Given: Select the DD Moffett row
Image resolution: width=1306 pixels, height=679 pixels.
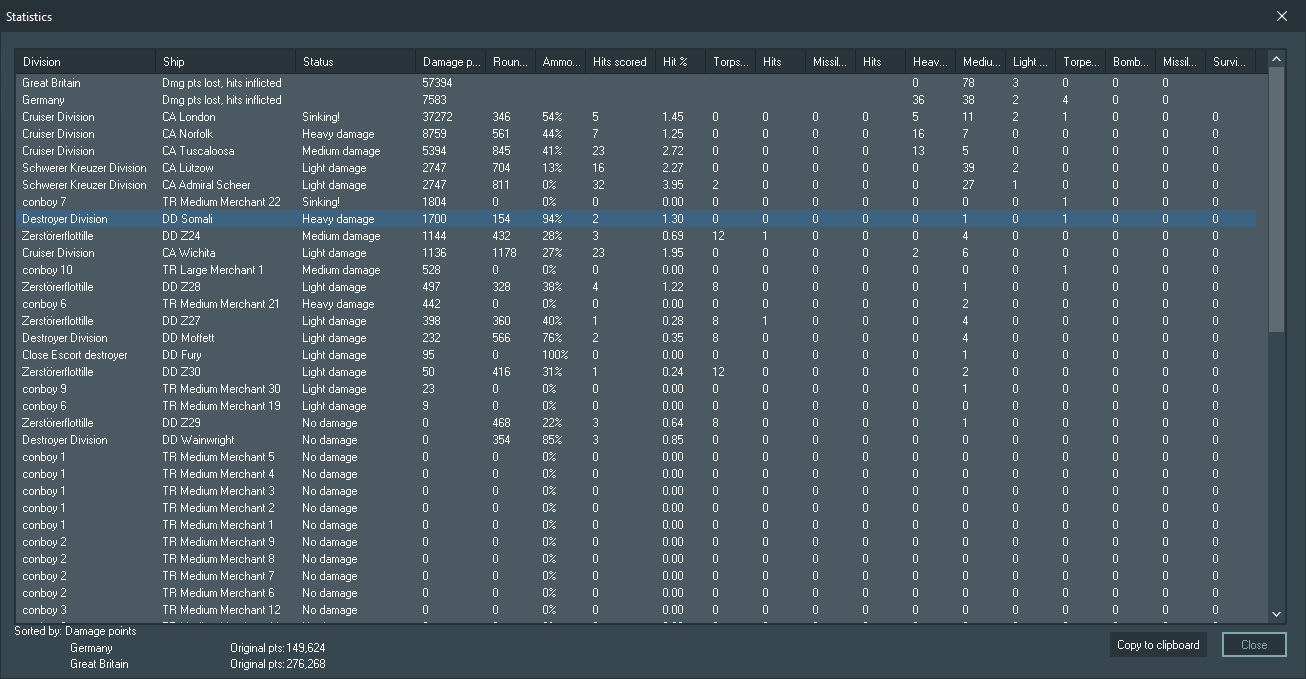Looking at the screenshot, I should click(636, 338).
